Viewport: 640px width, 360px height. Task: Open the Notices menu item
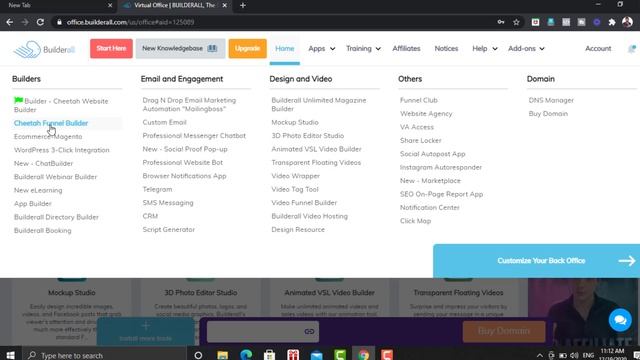click(x=446, y=48)
